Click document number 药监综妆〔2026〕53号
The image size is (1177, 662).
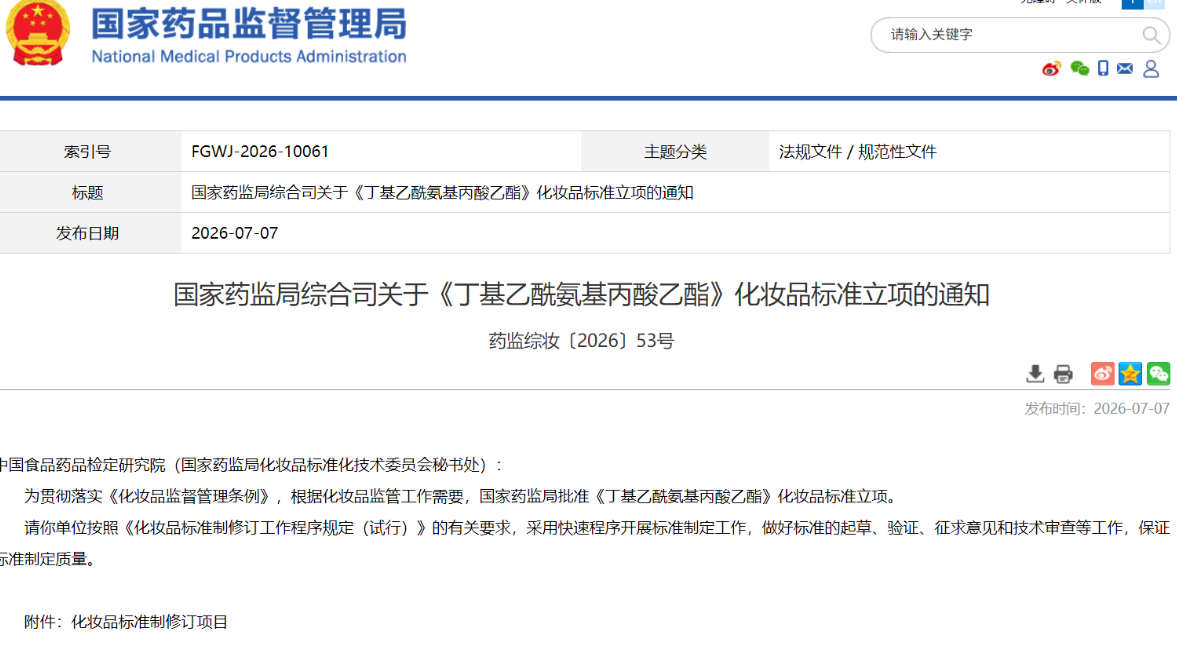click(582, 341)
